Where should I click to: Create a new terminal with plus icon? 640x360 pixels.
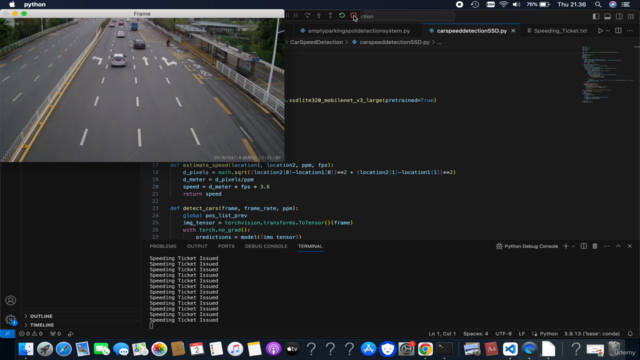(566, 246)
